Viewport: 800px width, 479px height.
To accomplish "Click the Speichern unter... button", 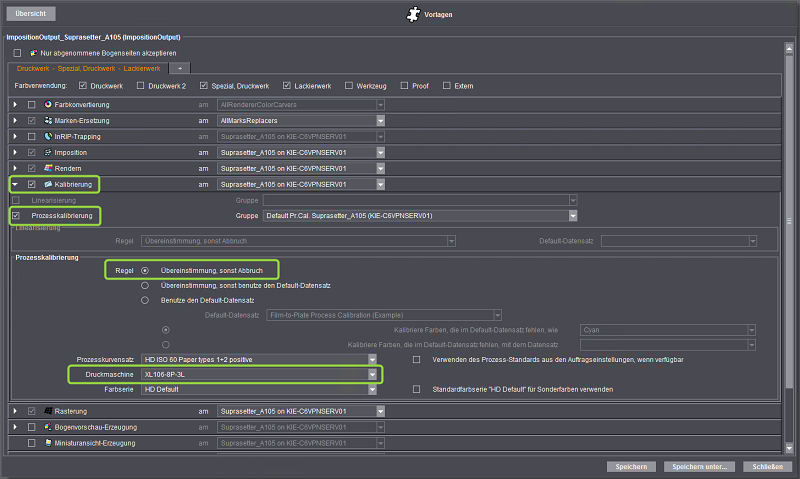I will point(700,466).
